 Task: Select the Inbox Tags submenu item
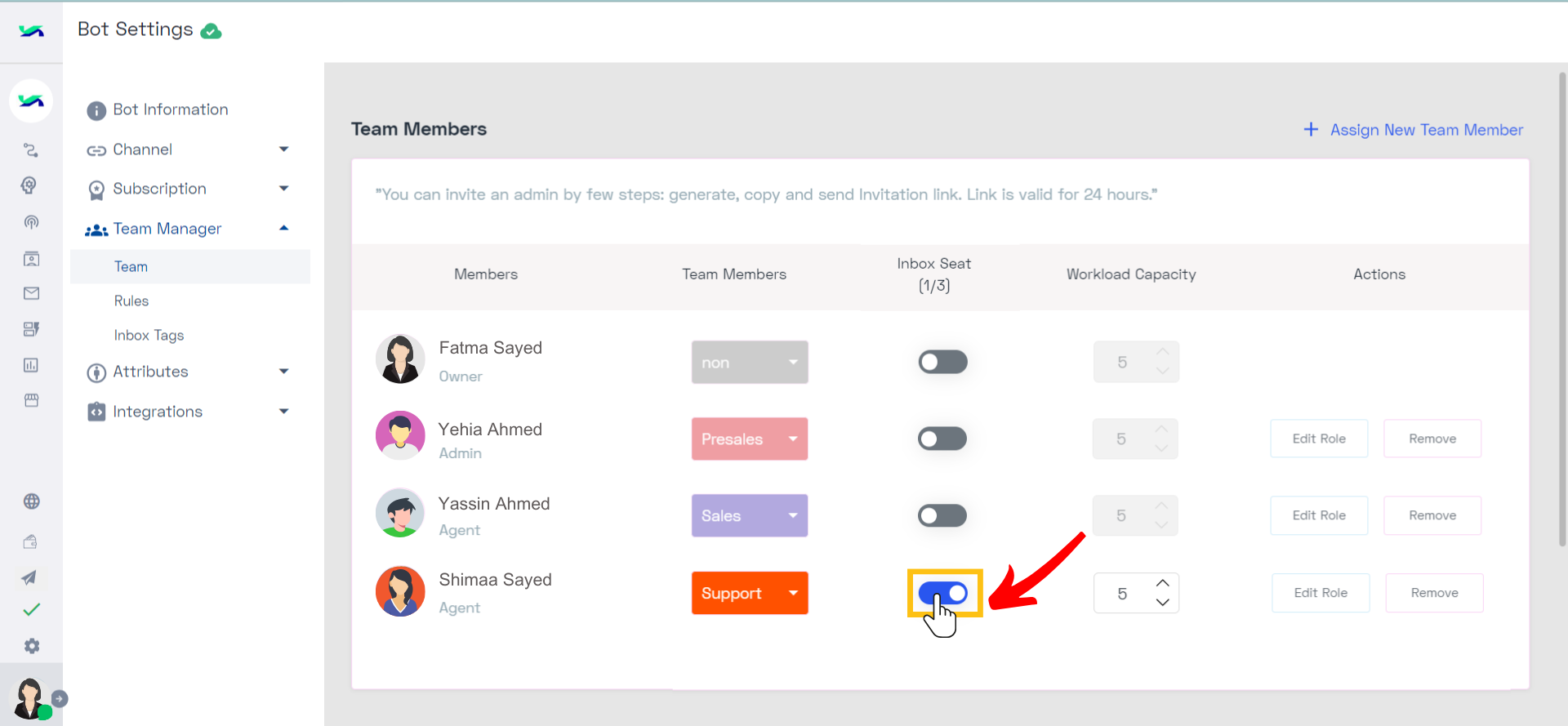tap(149, 335)
